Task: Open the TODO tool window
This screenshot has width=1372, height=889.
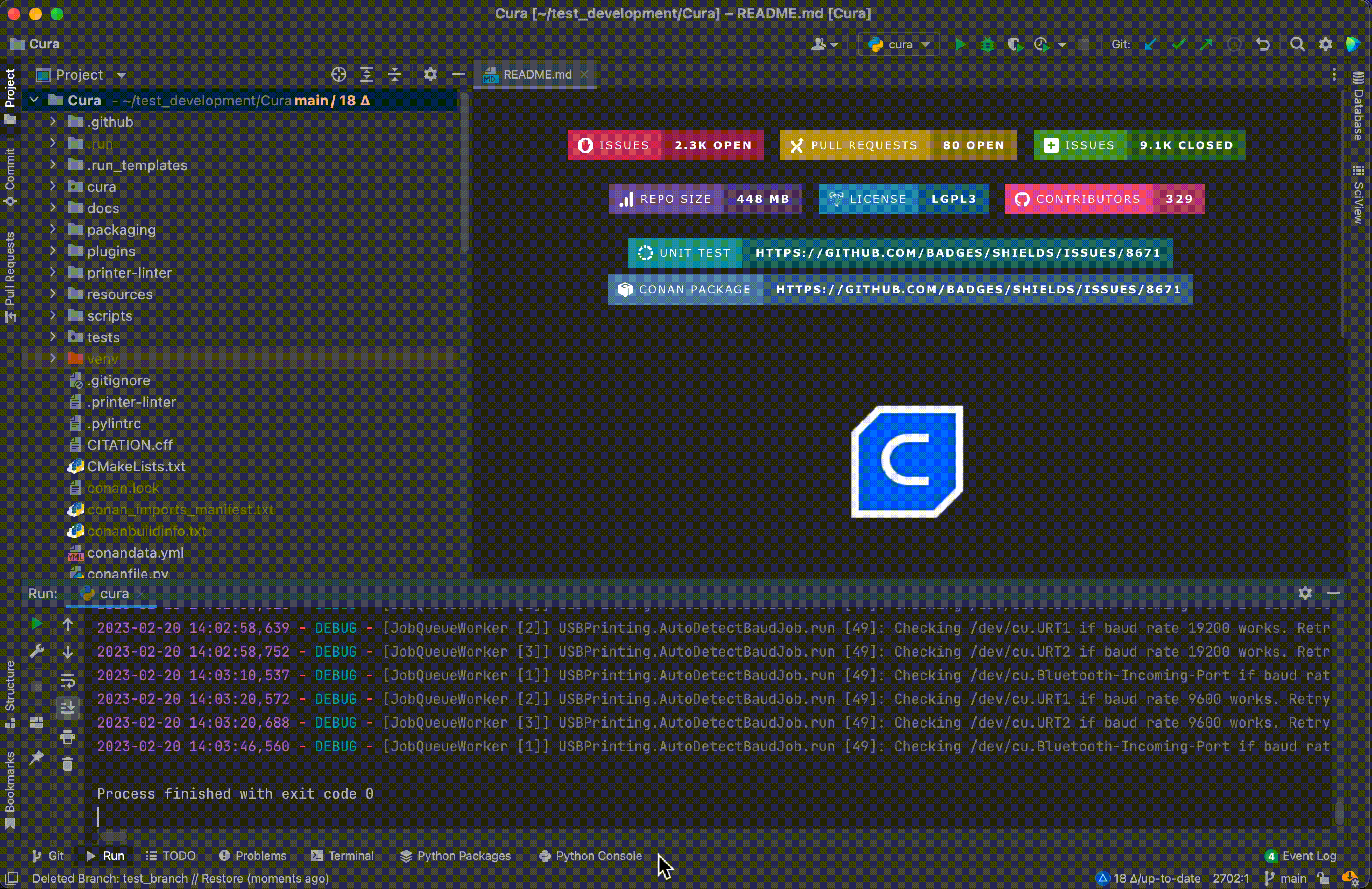Action: [171, 856]
